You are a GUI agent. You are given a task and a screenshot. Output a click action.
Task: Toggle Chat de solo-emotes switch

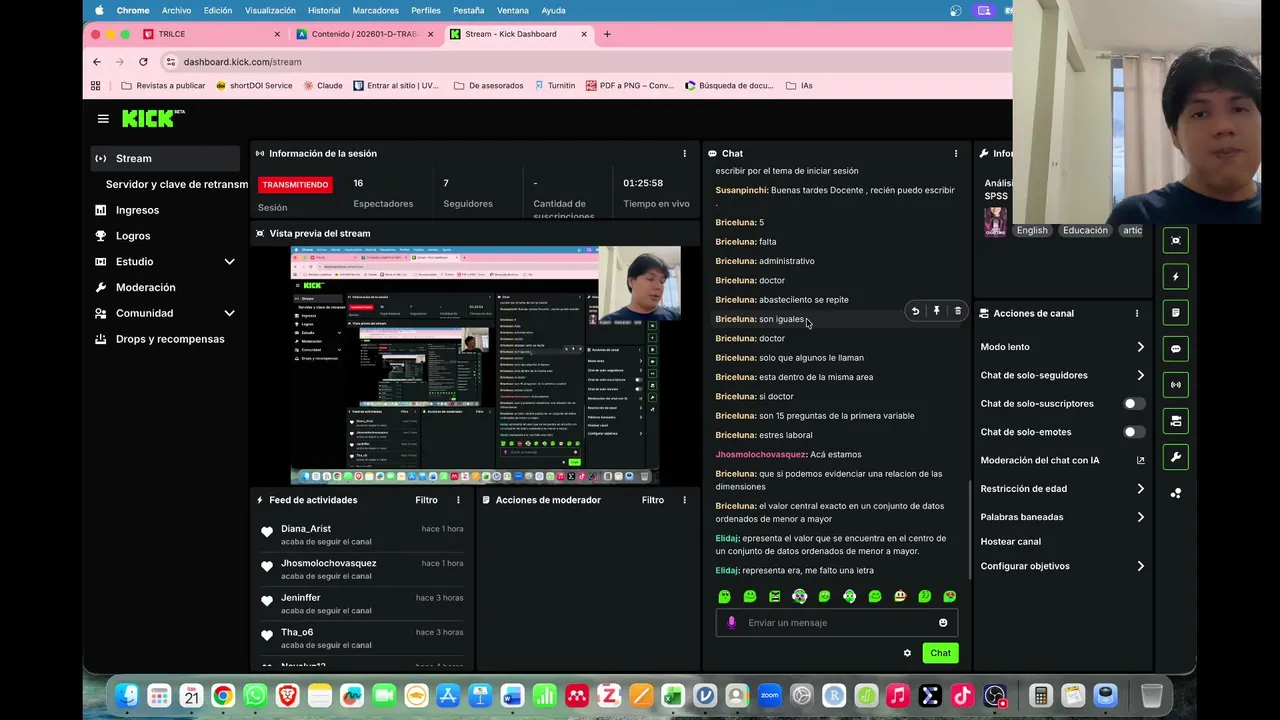click(1134, 432)
